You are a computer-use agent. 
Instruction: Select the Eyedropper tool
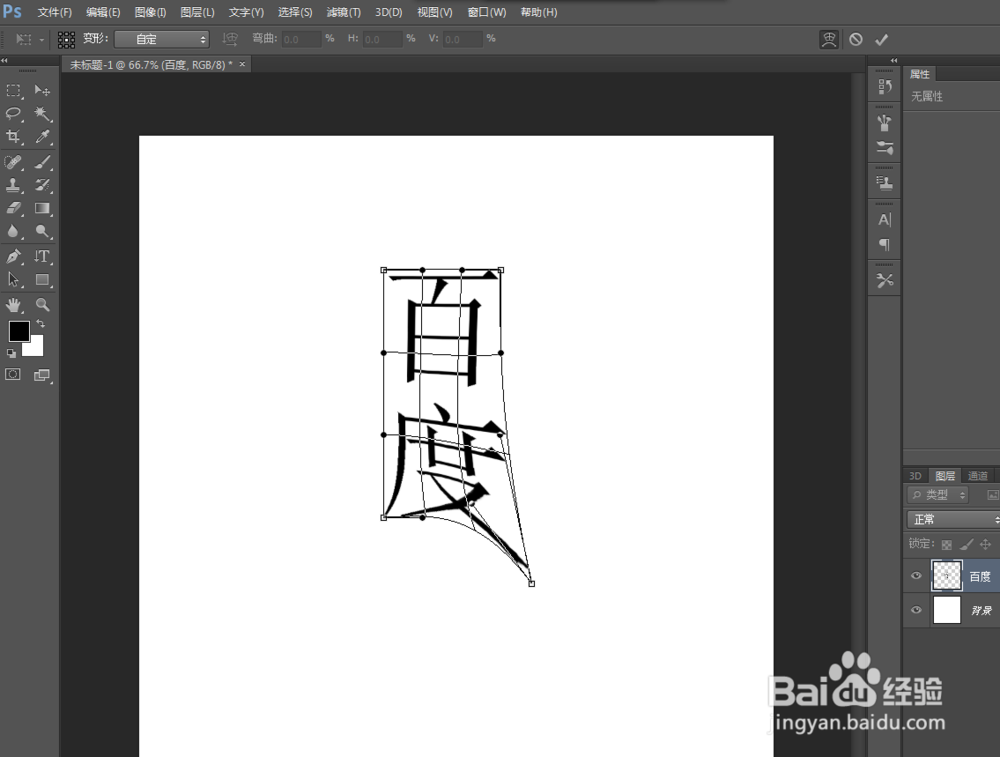coord(42,136)
